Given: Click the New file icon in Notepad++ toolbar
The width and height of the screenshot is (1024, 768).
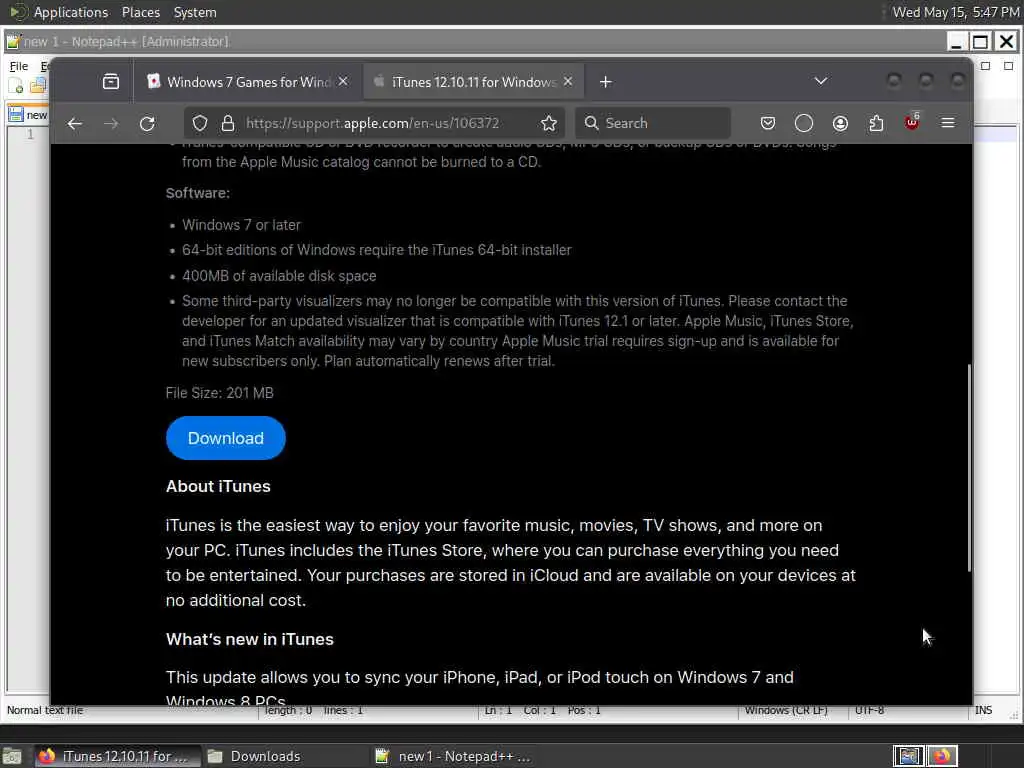Looking at the screenshot, I should coord(16,85).
